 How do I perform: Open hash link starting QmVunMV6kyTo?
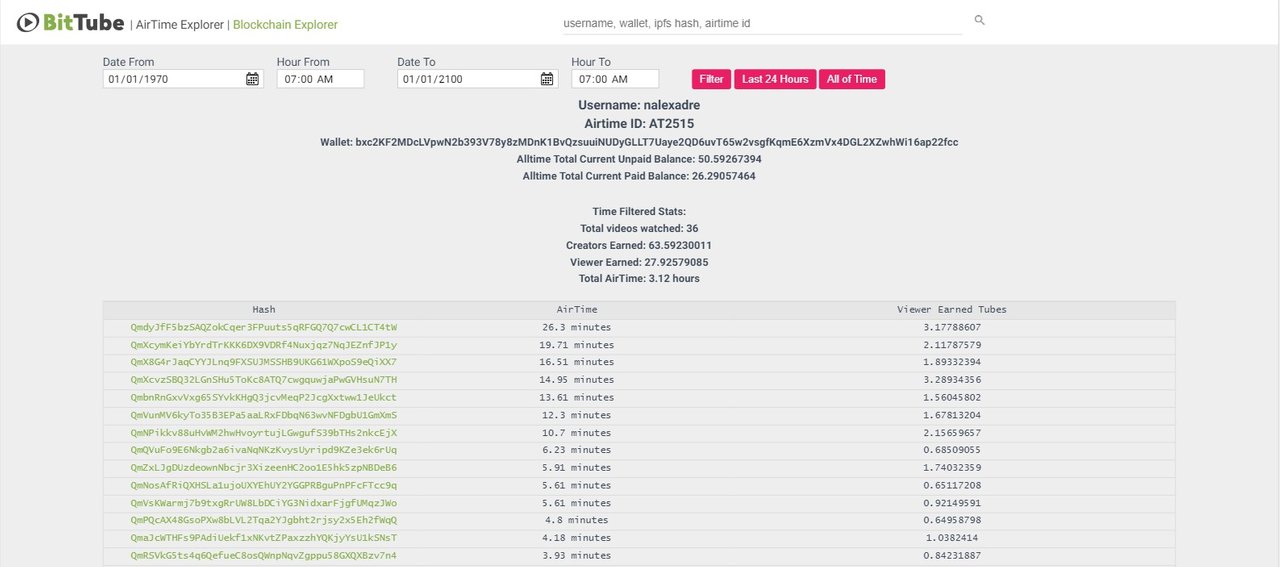point(263,415)
